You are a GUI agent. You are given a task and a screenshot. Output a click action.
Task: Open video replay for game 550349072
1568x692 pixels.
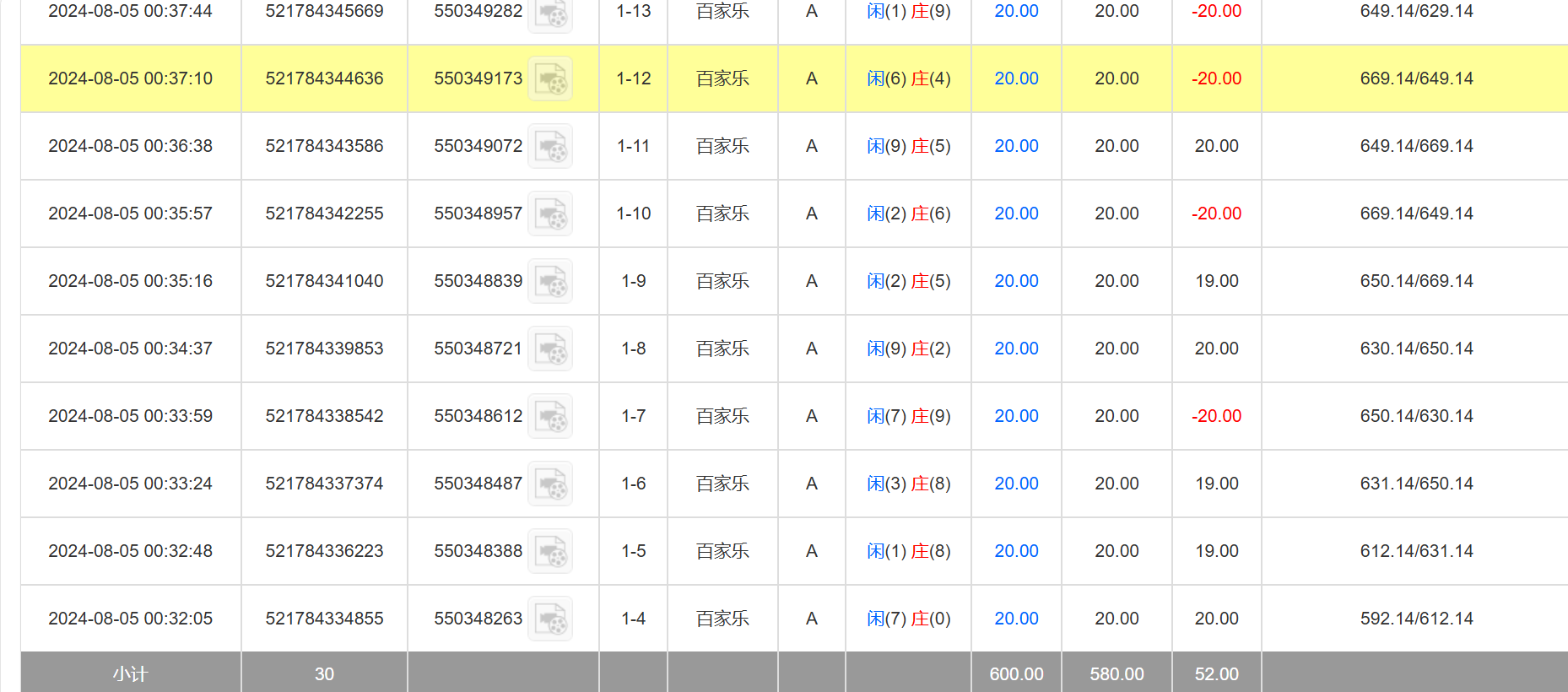pyautogui.click(x=550, y=146)
